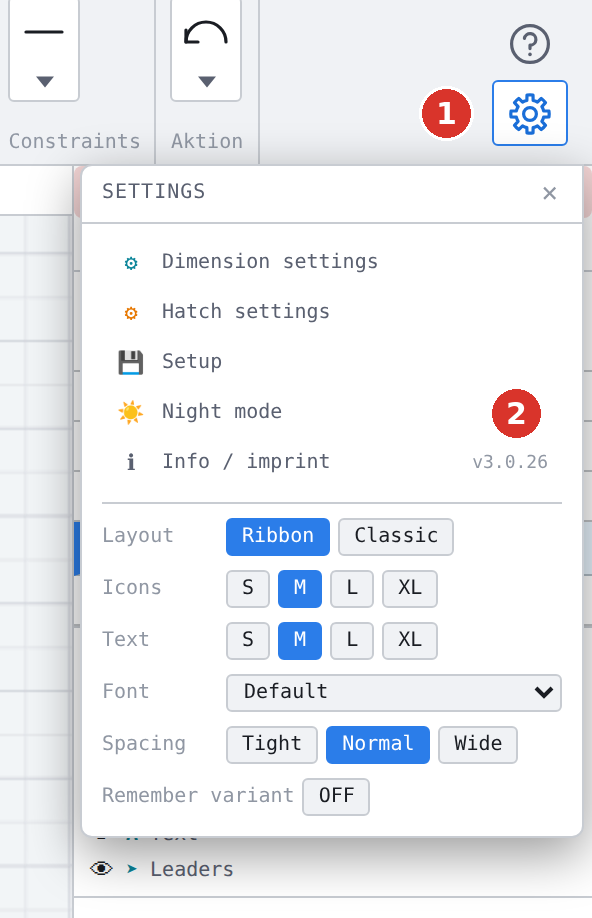The width and height of the screenshot is (592, 918).
Task: Hide the Leaders layer eye icon
Action: (101, 868)
